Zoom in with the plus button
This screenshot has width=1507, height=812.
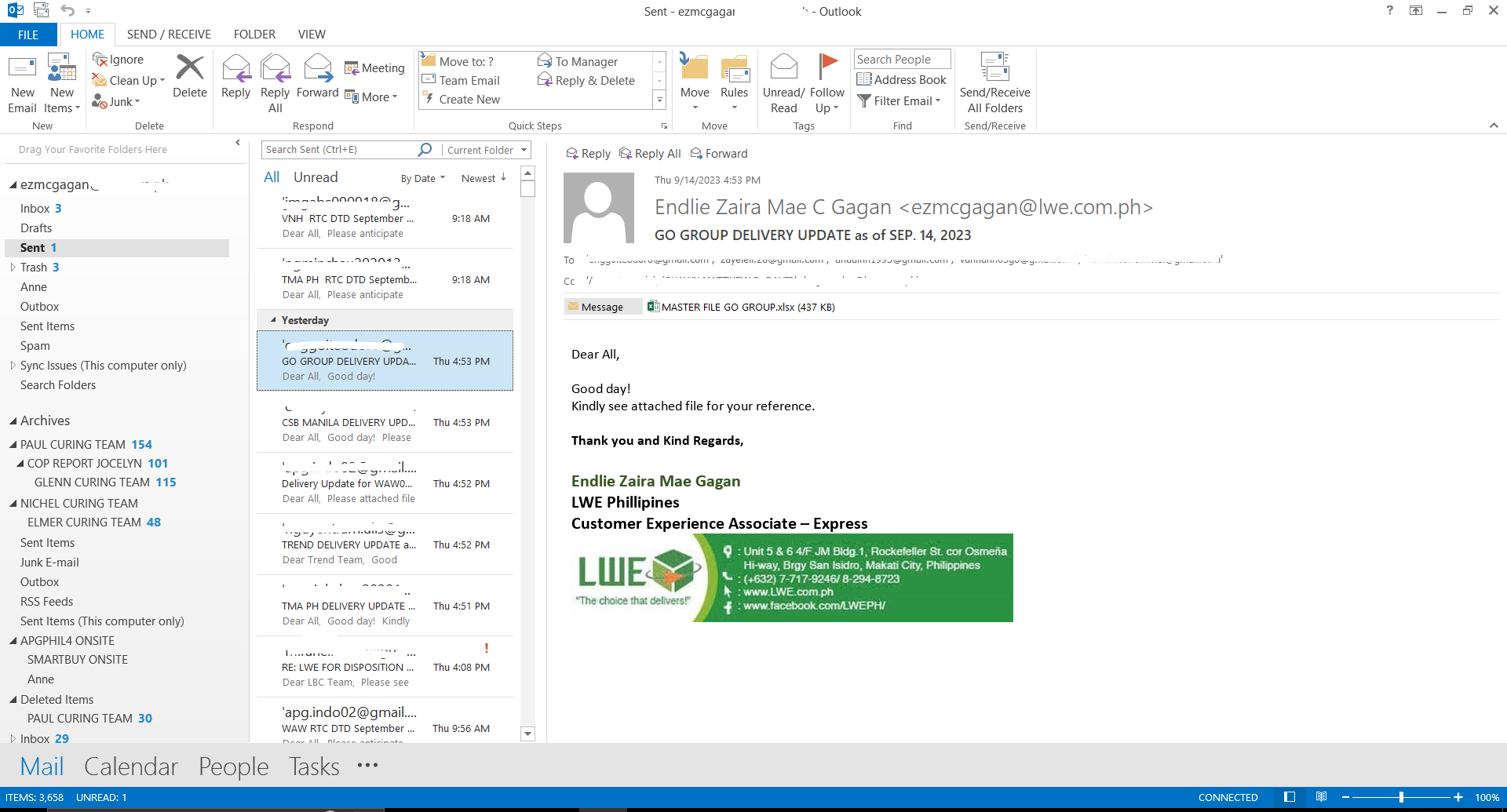(x=1458, y=797)
